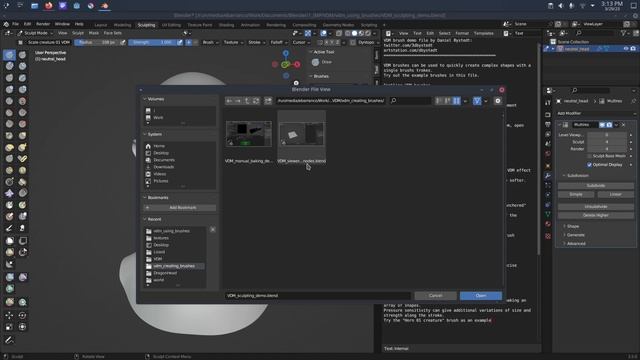640x360 pixels.
Task: Go to parent directory in file browser
Action: point(247,100)
